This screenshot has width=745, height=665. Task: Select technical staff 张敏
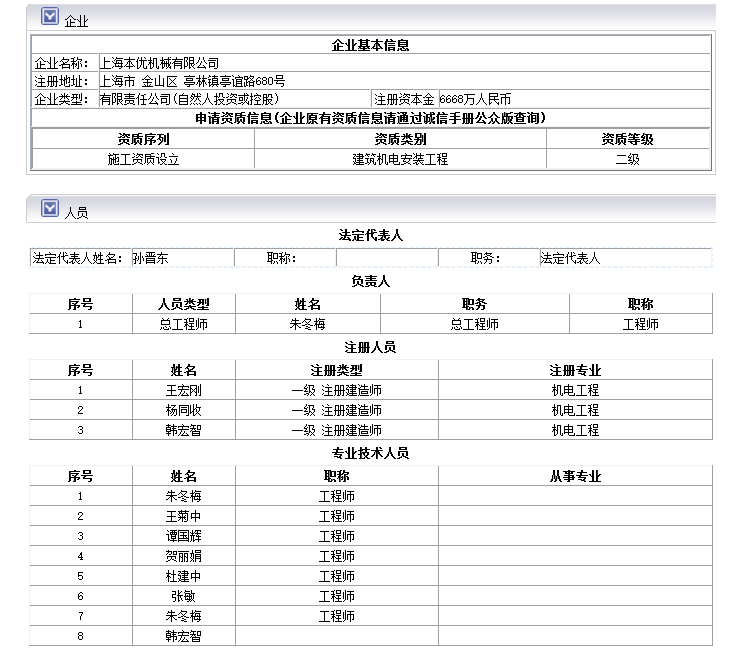[x=183, y=596]
